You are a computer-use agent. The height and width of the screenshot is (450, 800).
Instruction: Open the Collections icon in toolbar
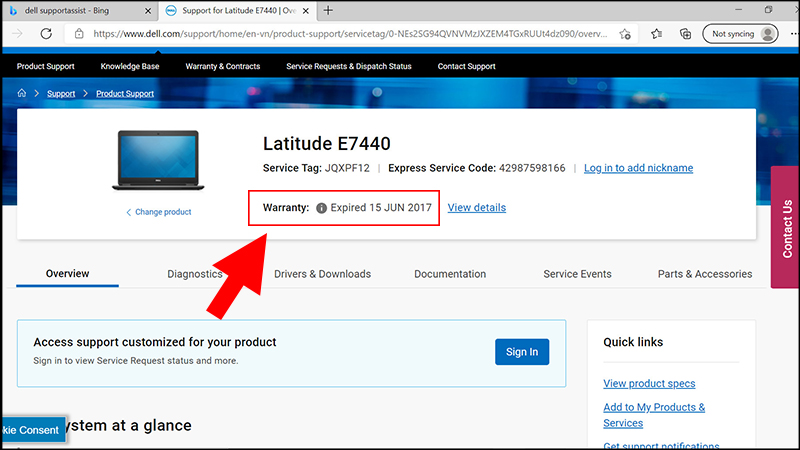point(686,33)
